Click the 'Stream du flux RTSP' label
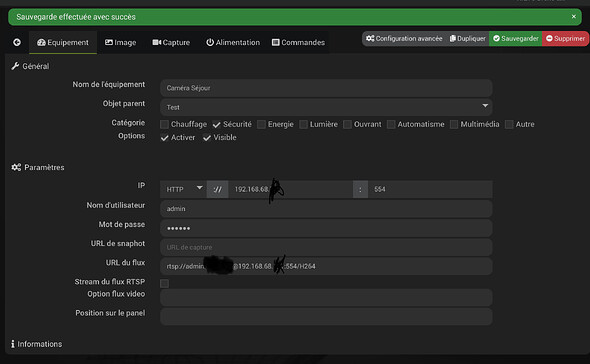 point(109,282)
